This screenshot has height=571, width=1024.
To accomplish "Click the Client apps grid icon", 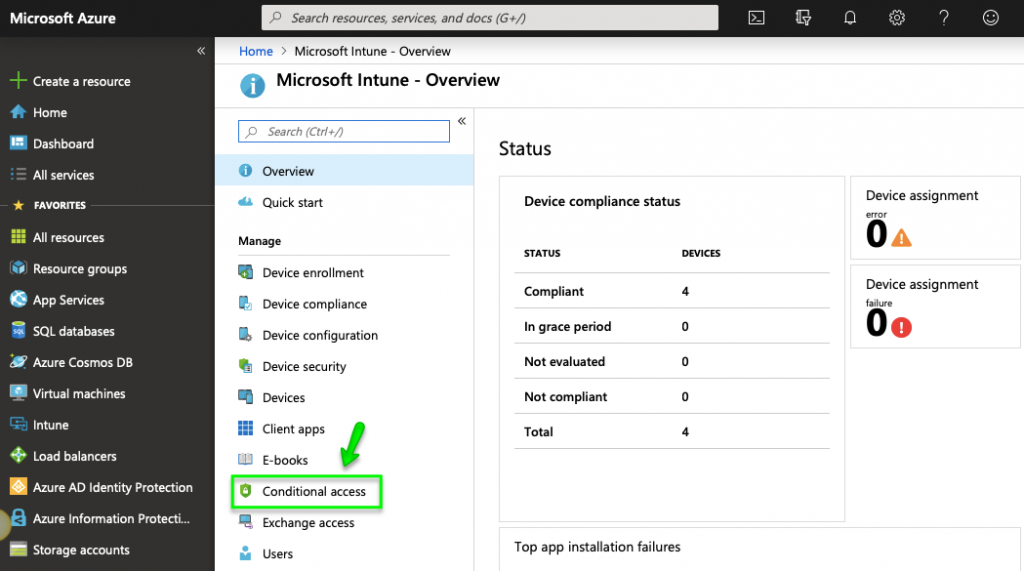I will tap(246, 428).
